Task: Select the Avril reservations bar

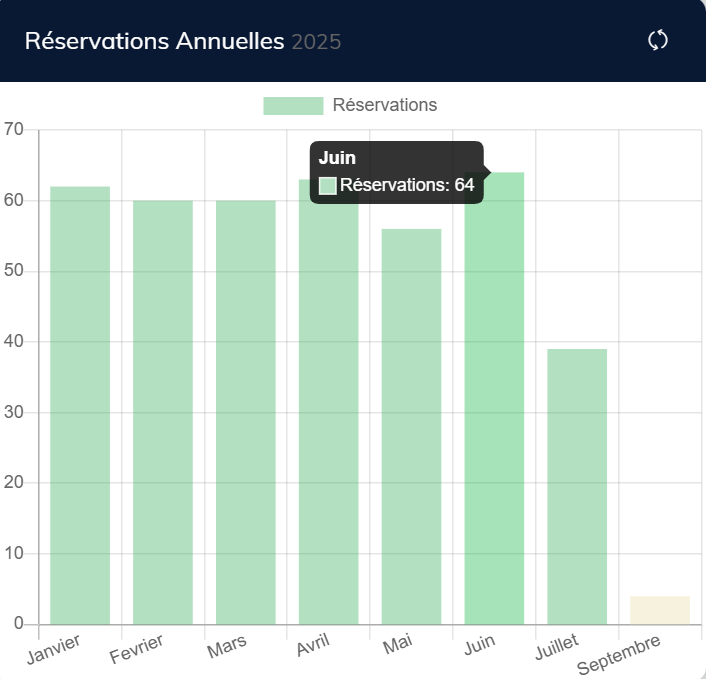Action: click(329, 420)
